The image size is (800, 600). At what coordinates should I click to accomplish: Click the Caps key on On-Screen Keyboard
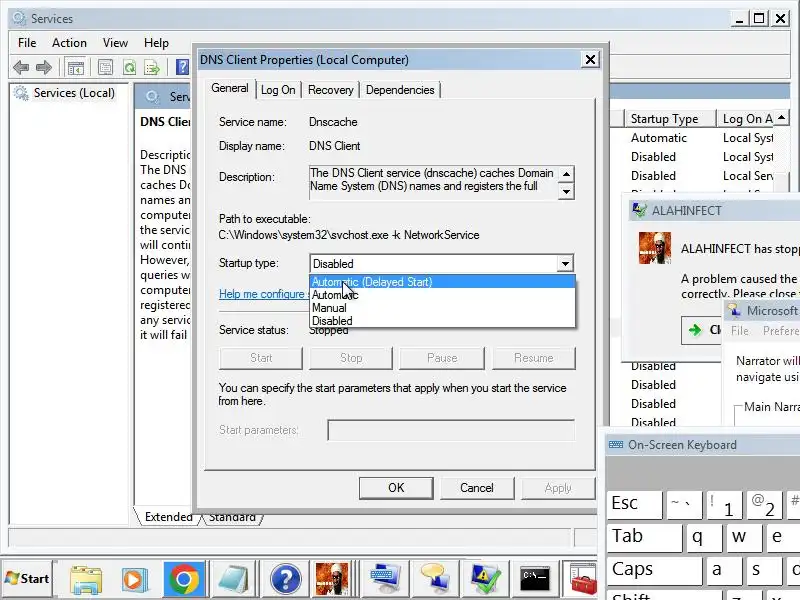[x=654, y=569]
